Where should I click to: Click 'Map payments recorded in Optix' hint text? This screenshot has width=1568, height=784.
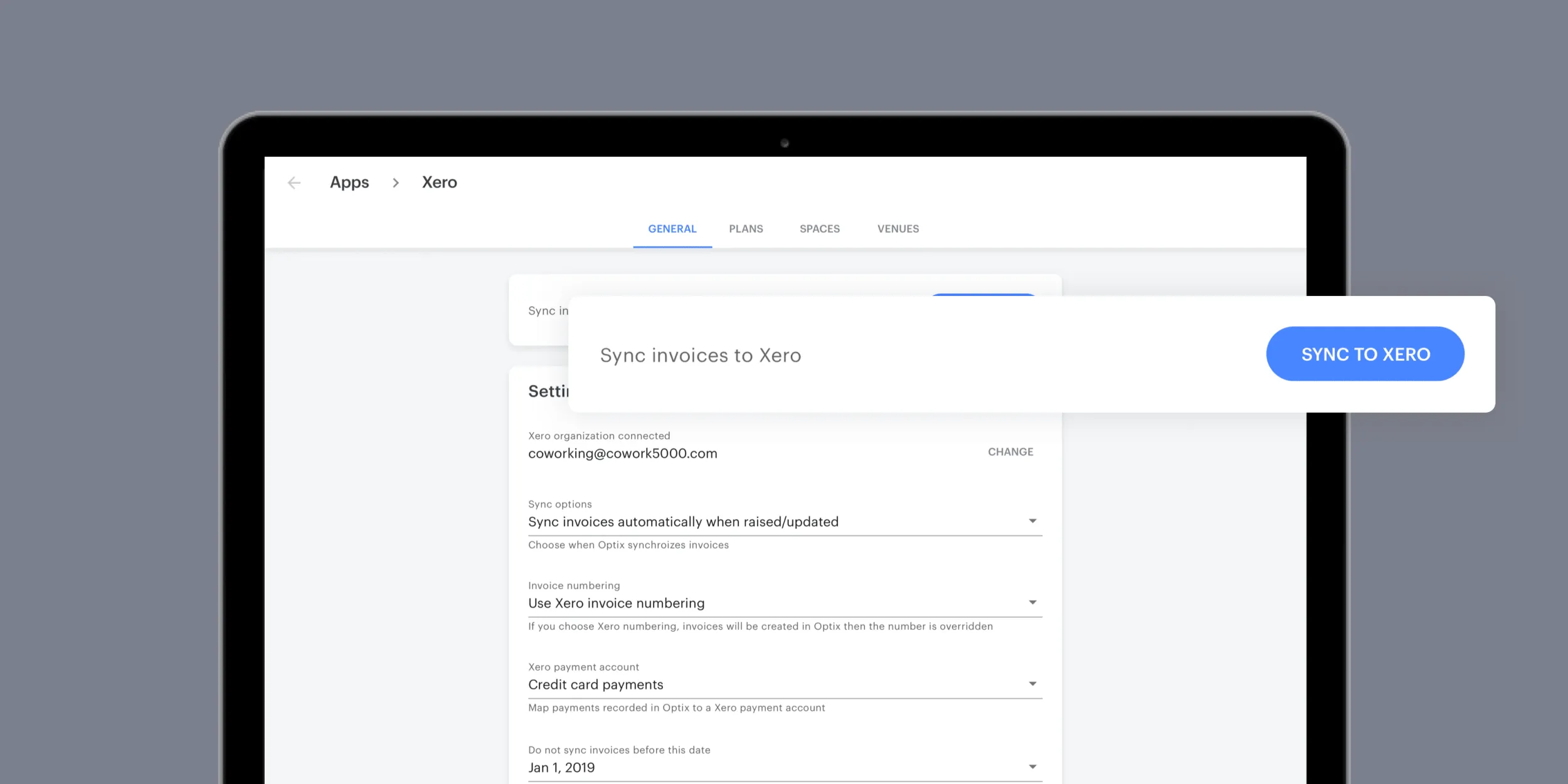[677, 708]
